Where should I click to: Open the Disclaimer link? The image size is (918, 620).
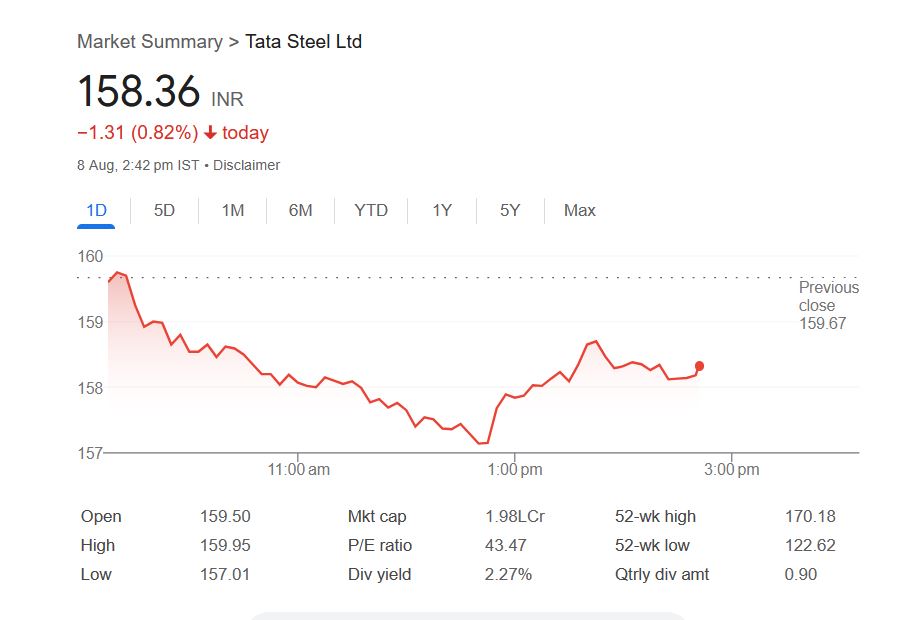click(x=247, y=165)
